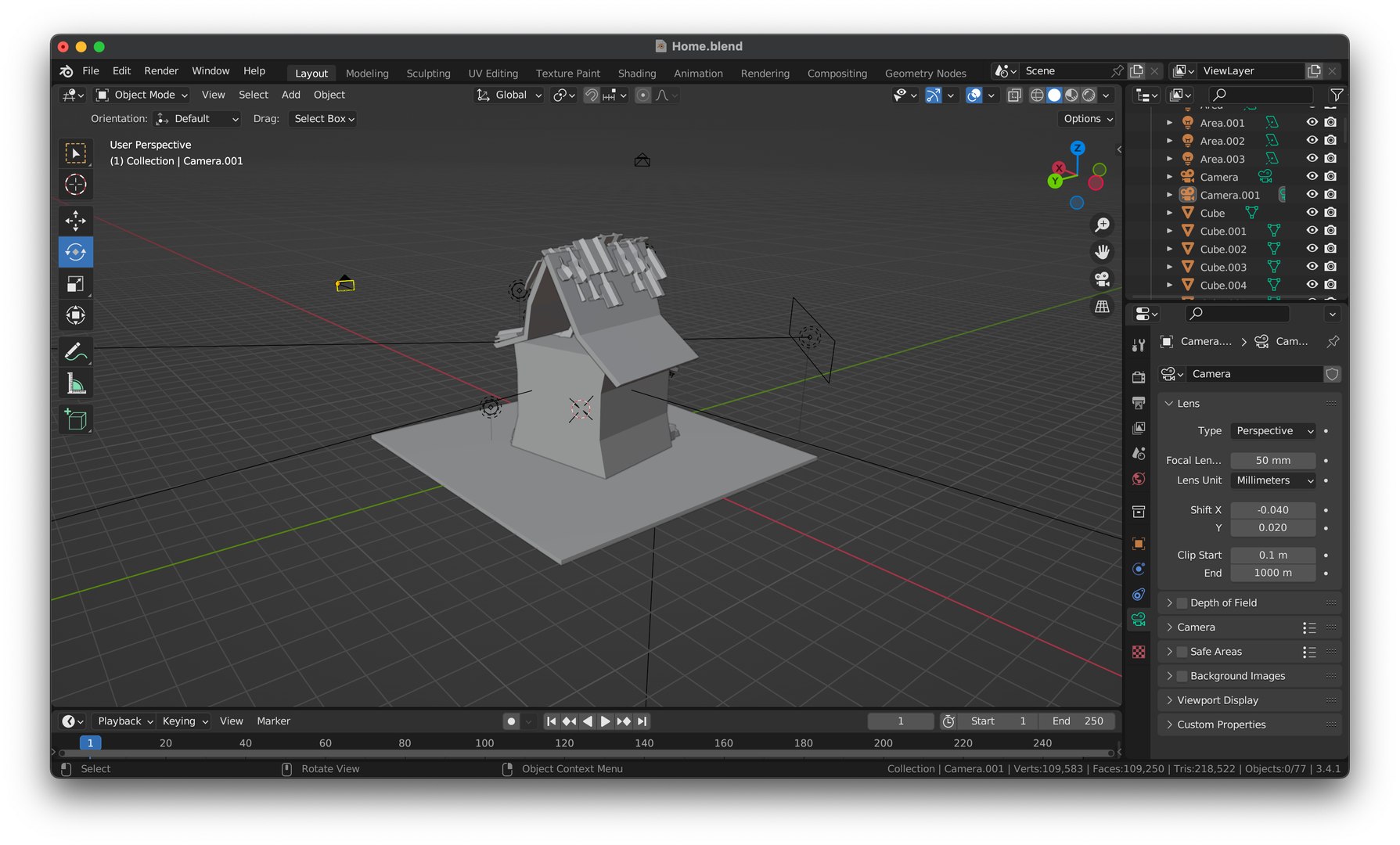
Task: Activate the Rotate tool
Action: click(76, 252)
